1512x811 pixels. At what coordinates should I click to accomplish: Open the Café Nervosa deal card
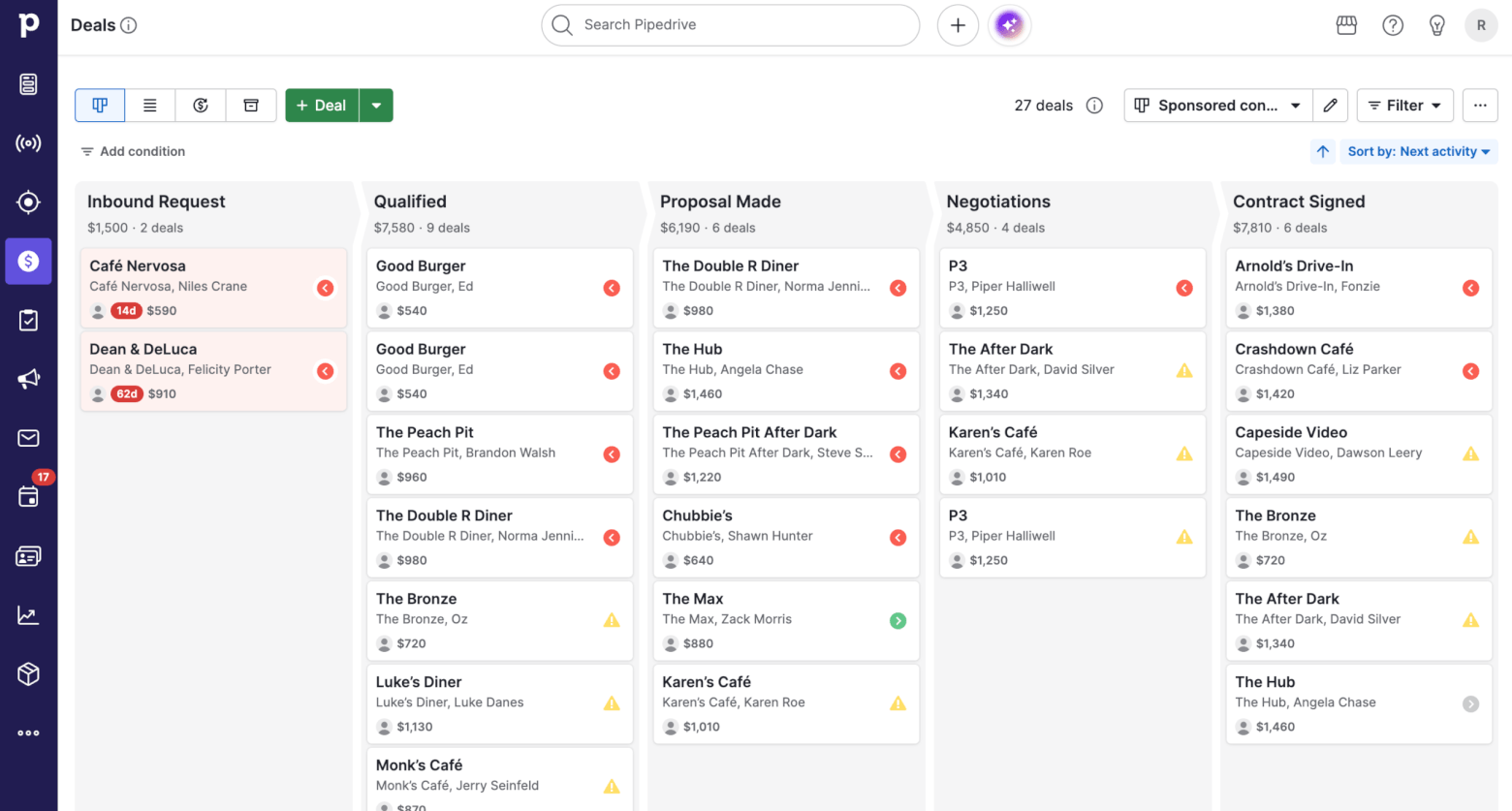click(213, 288)
